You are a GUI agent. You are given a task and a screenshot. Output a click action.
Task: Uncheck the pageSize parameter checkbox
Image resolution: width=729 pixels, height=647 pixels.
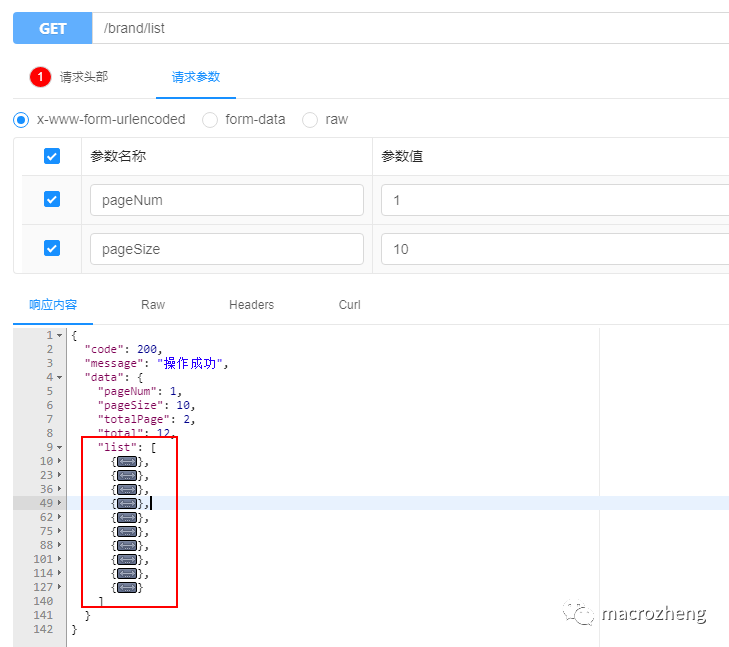point(52,248)
